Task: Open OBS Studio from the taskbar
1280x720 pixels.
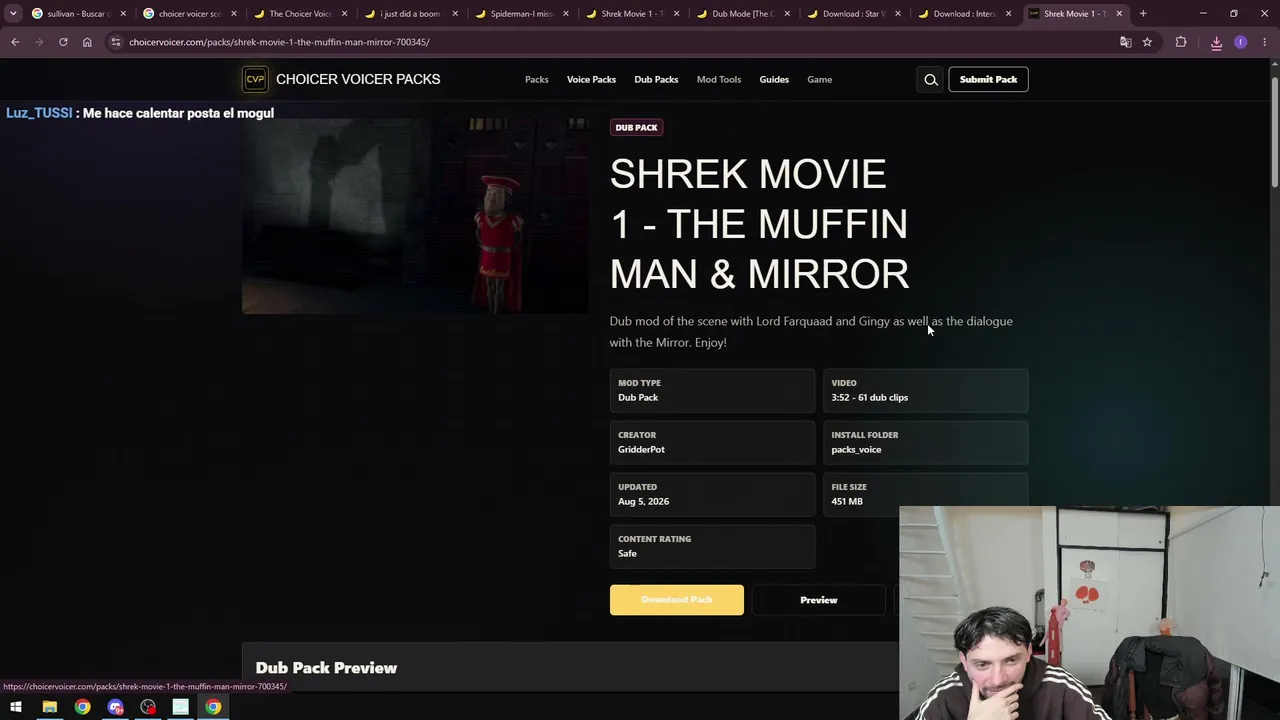Action: click(x=148, y=707)
